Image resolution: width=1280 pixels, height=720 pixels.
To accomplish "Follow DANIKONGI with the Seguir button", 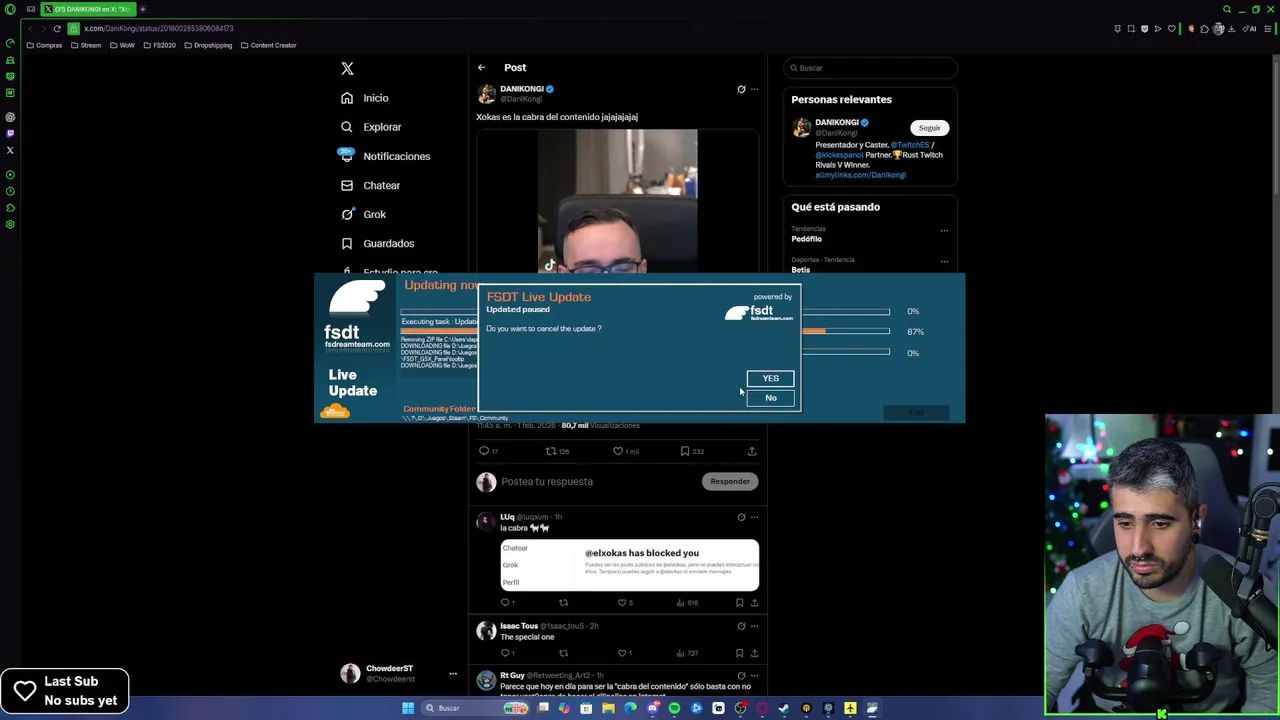I will 929,128.
